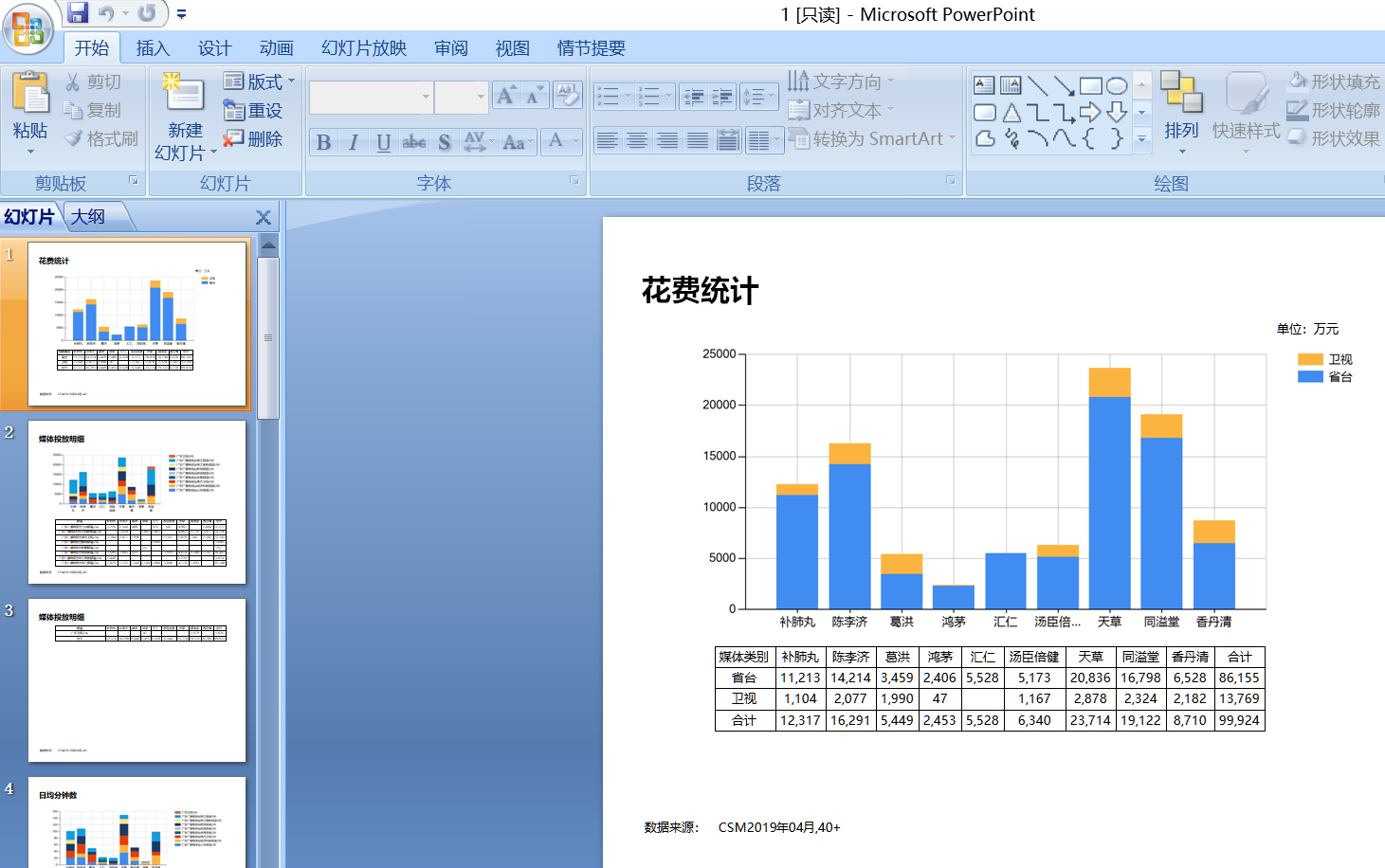Toggle italic formatting
1385x868 pixels.
(354, 142)
